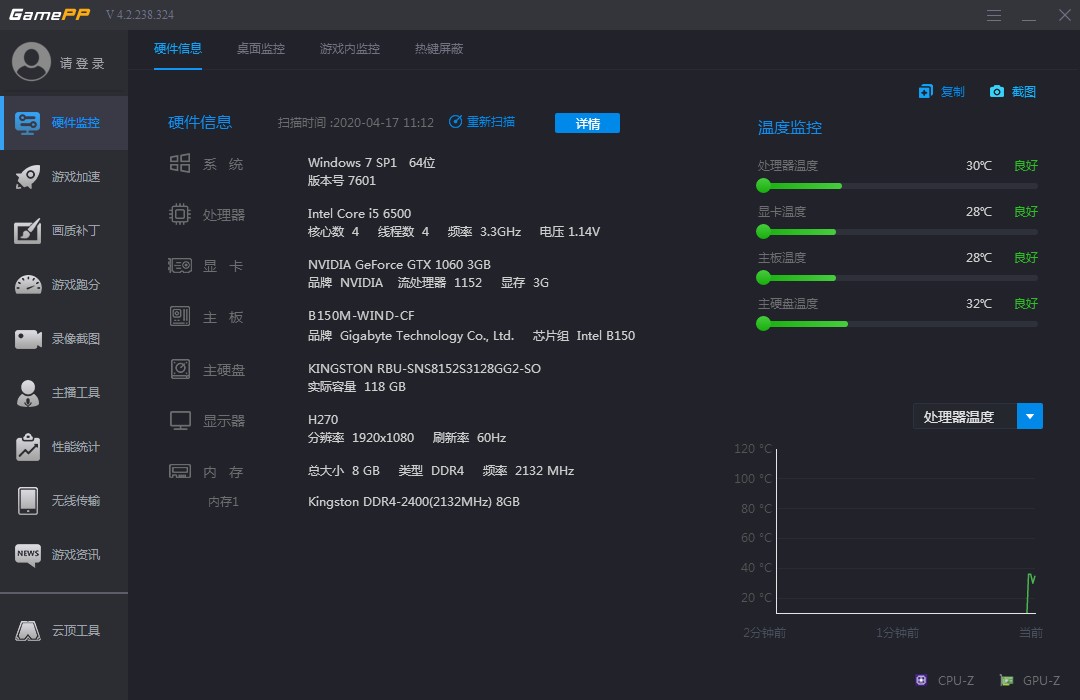Image resolution: width=1080 pixels, height=700 pixels.
Task: Click the user avatar icon
Action: coord(31,62)
